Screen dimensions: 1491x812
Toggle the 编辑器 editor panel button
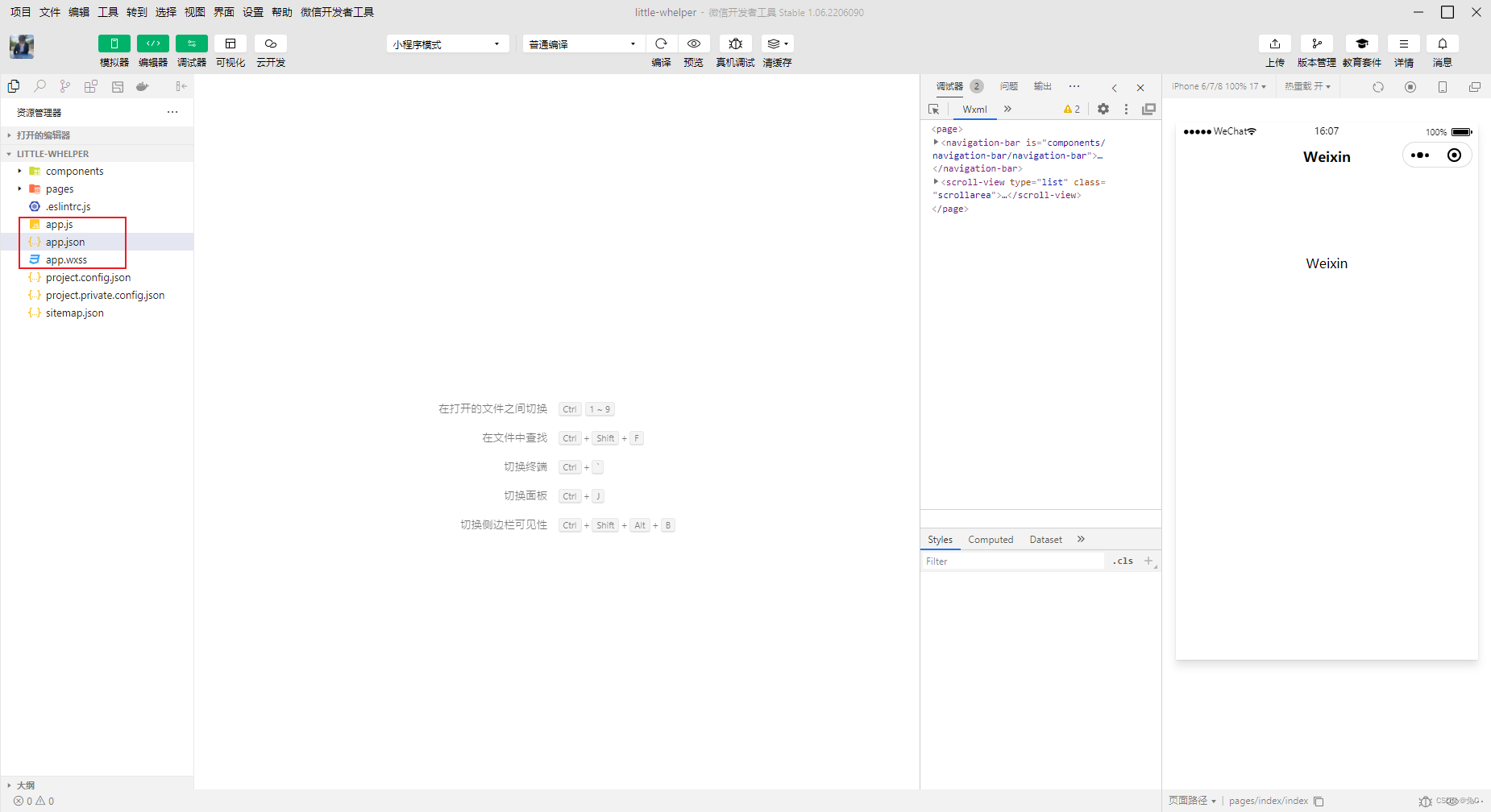tap(152, 43)
